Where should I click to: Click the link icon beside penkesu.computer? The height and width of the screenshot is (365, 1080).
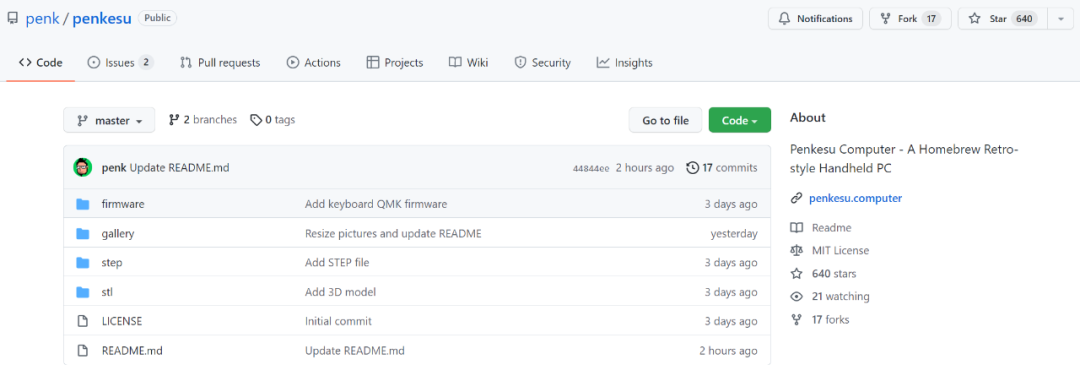click(x=796, y=198)
